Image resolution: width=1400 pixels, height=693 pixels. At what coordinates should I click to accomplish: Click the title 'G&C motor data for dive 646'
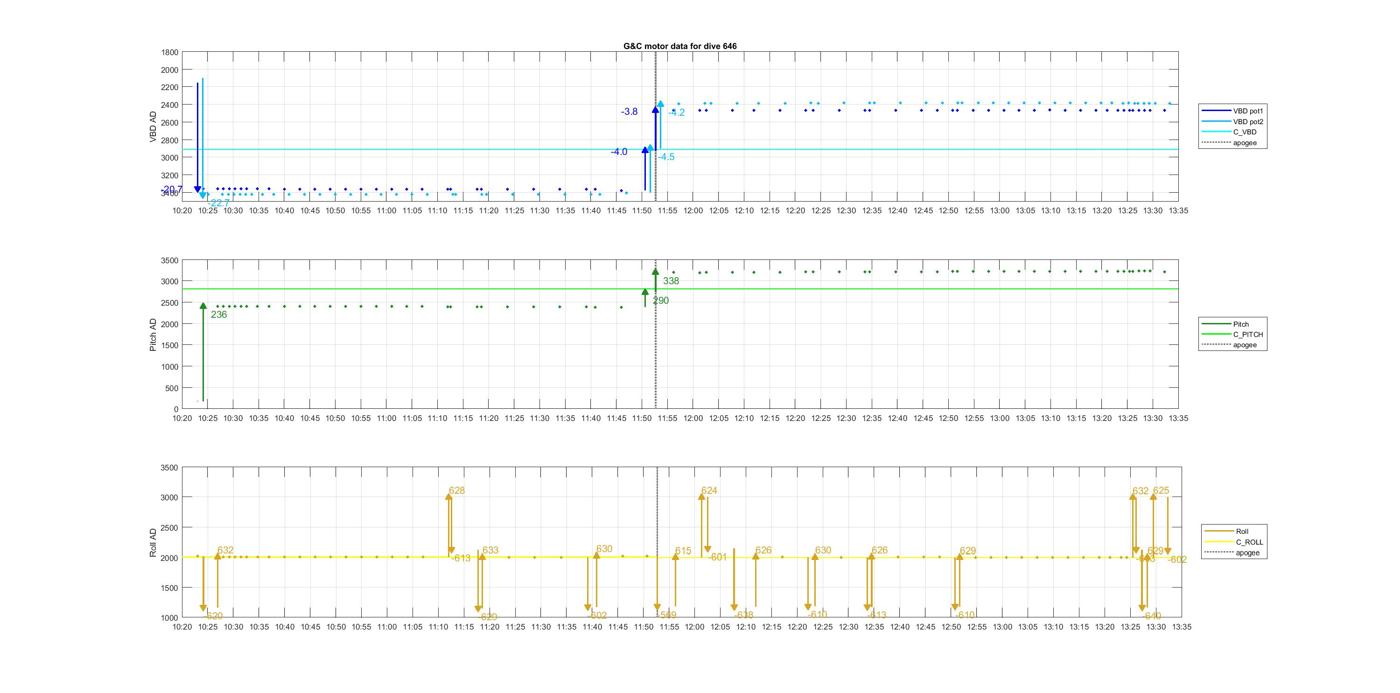(680, 46)
